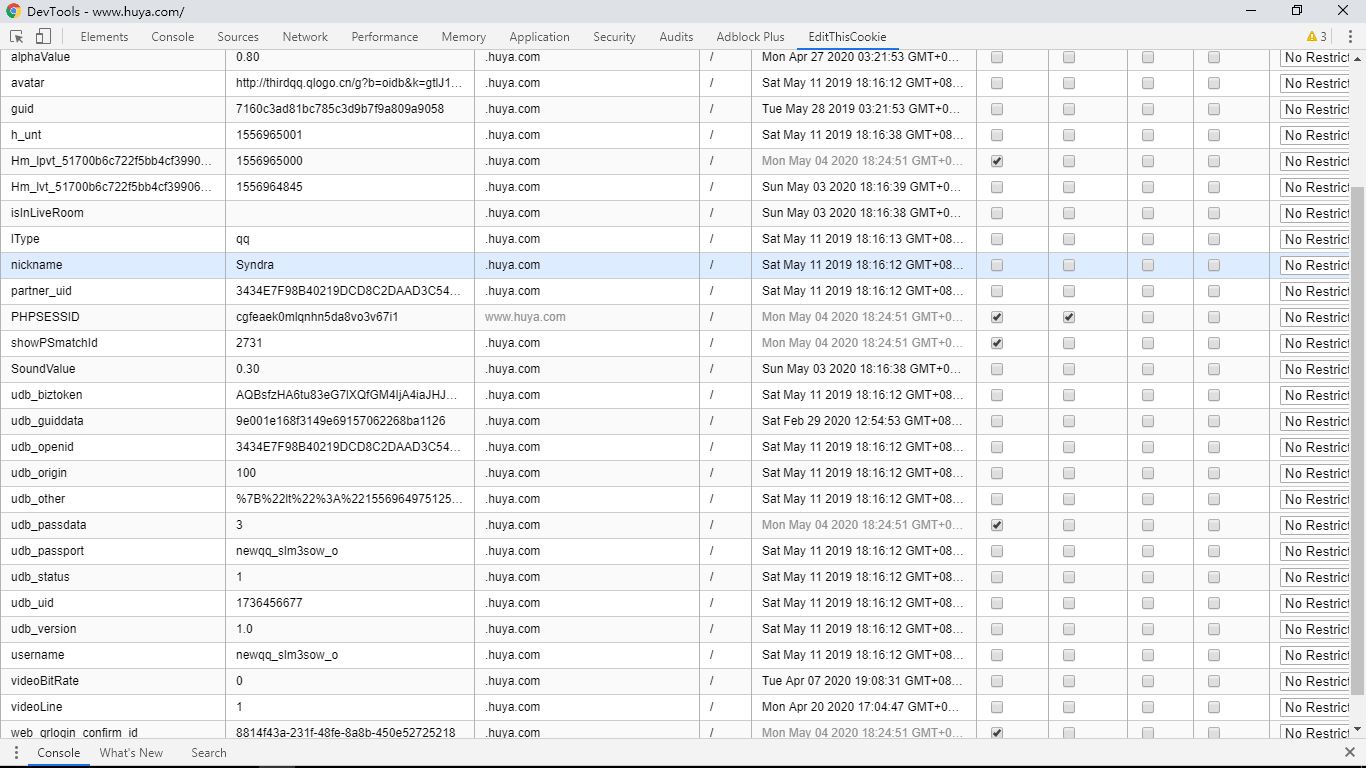Select the nickname value cell Syndra

(x=350, y=265)
